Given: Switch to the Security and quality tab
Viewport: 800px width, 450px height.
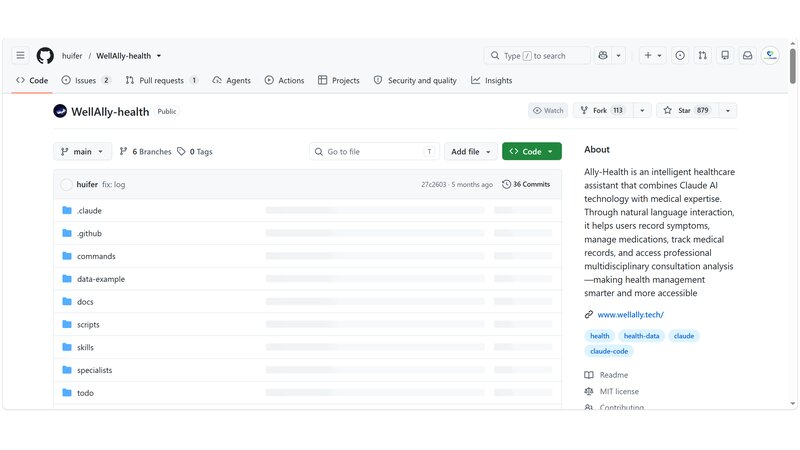Looking at the screenshot, I should (415, 80).
